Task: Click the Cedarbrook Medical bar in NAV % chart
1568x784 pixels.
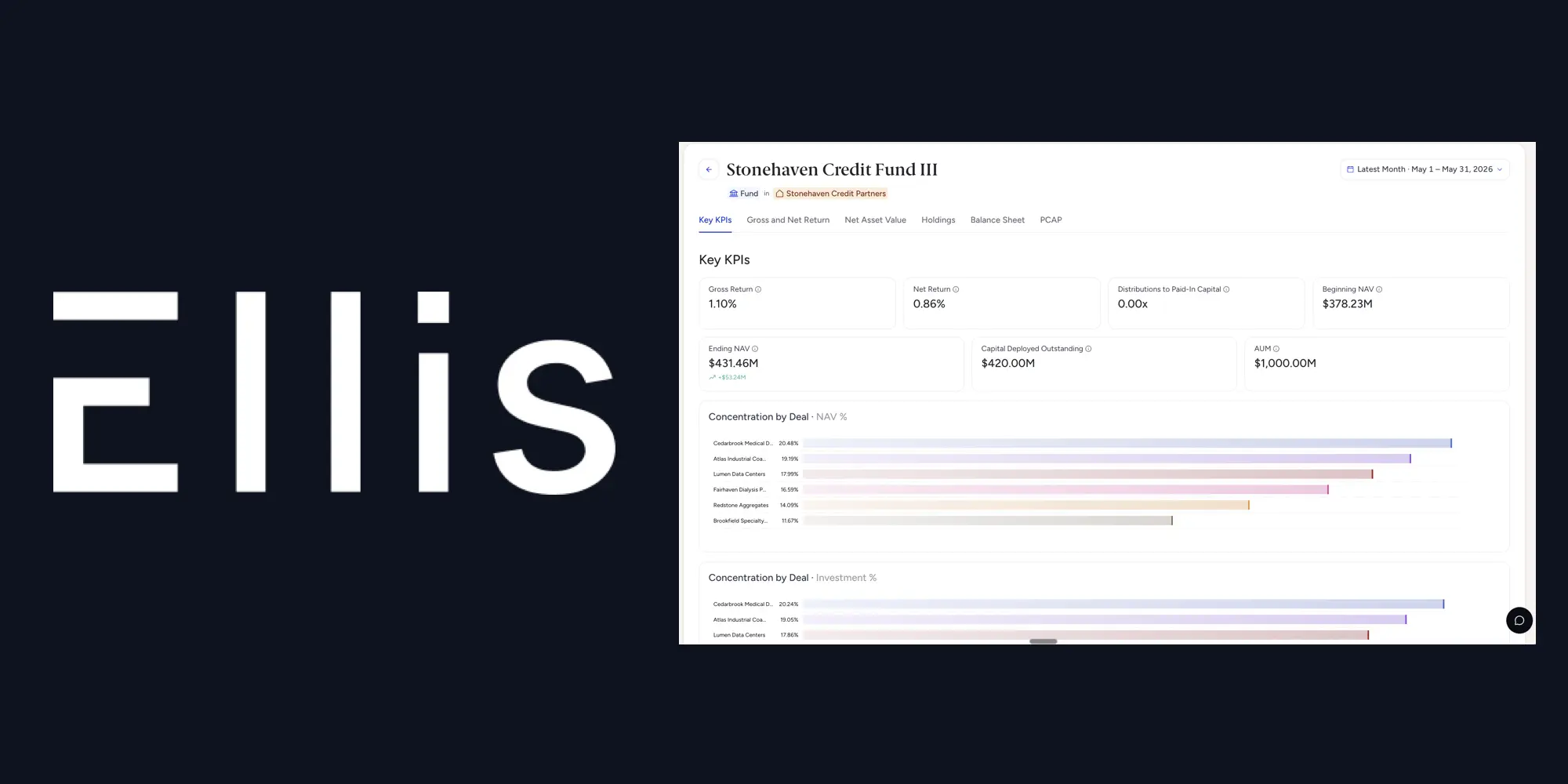Action: tap(1127, 443)
